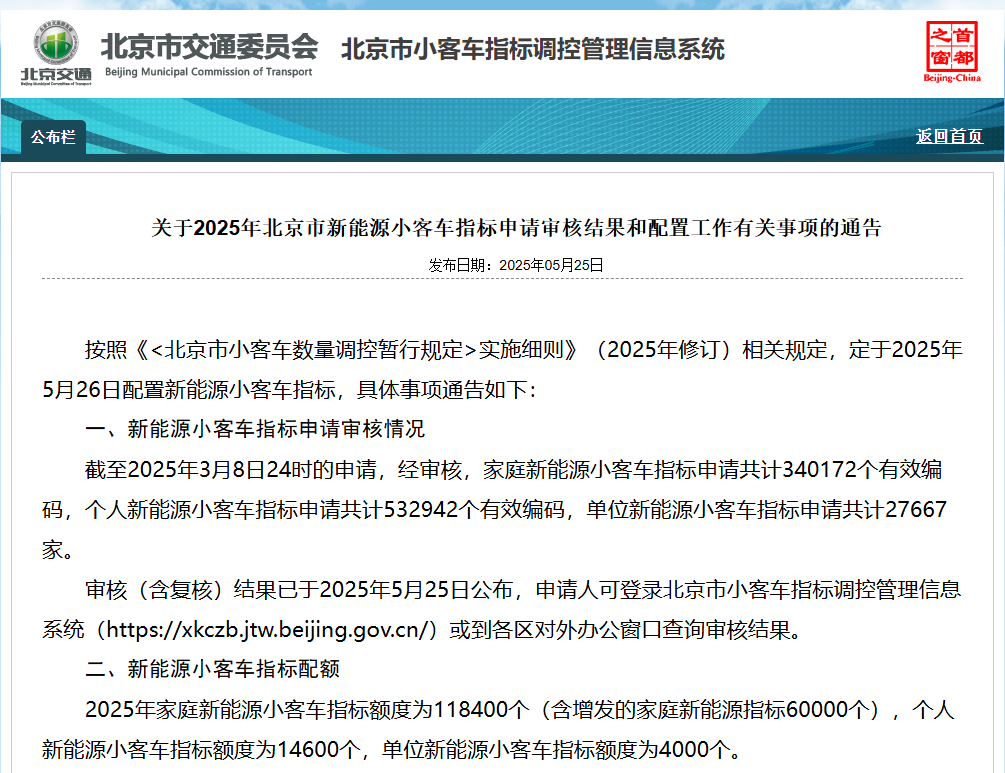
Task: Click the text 《<北京市小客车数量调控暂行规定>实施细则》
Action: [x=356, y=350]
